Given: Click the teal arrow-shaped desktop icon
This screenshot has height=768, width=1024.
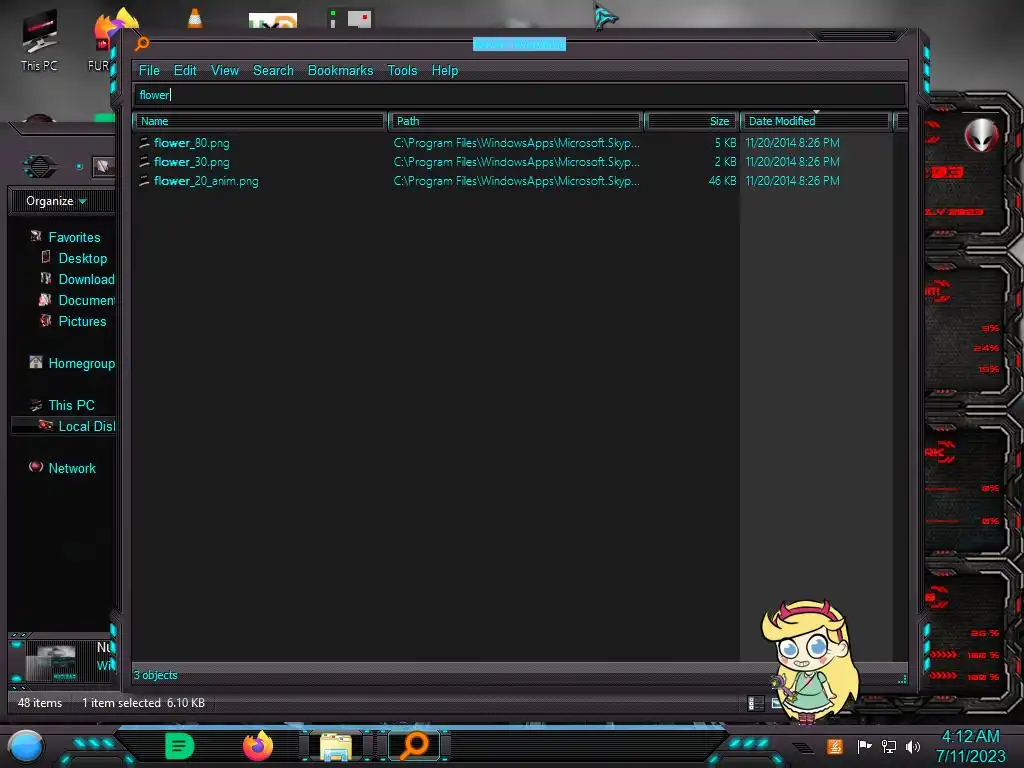Looking at the screenshot, I should pyautogui.click(x=605, y=16).
